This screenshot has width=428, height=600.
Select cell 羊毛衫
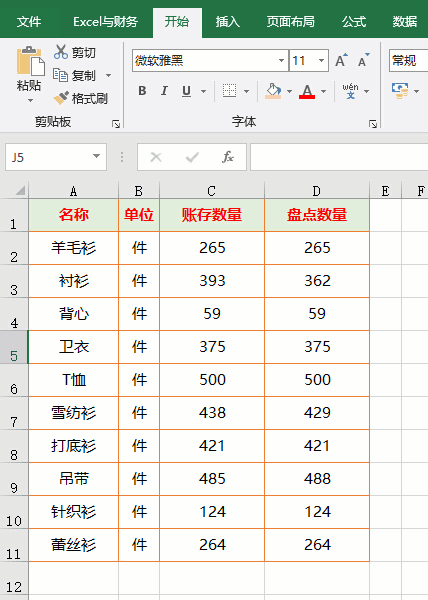[73, 248]
